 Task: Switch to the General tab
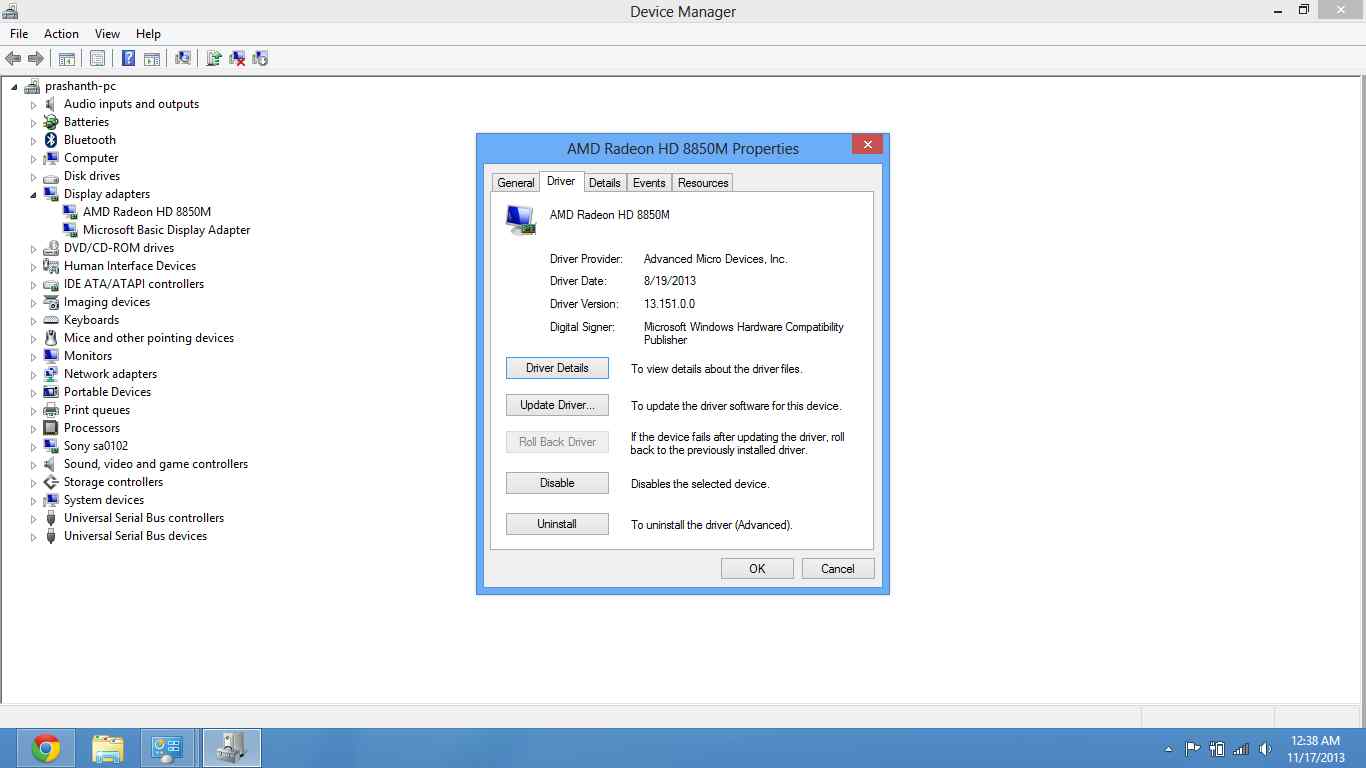click(516, 183)
